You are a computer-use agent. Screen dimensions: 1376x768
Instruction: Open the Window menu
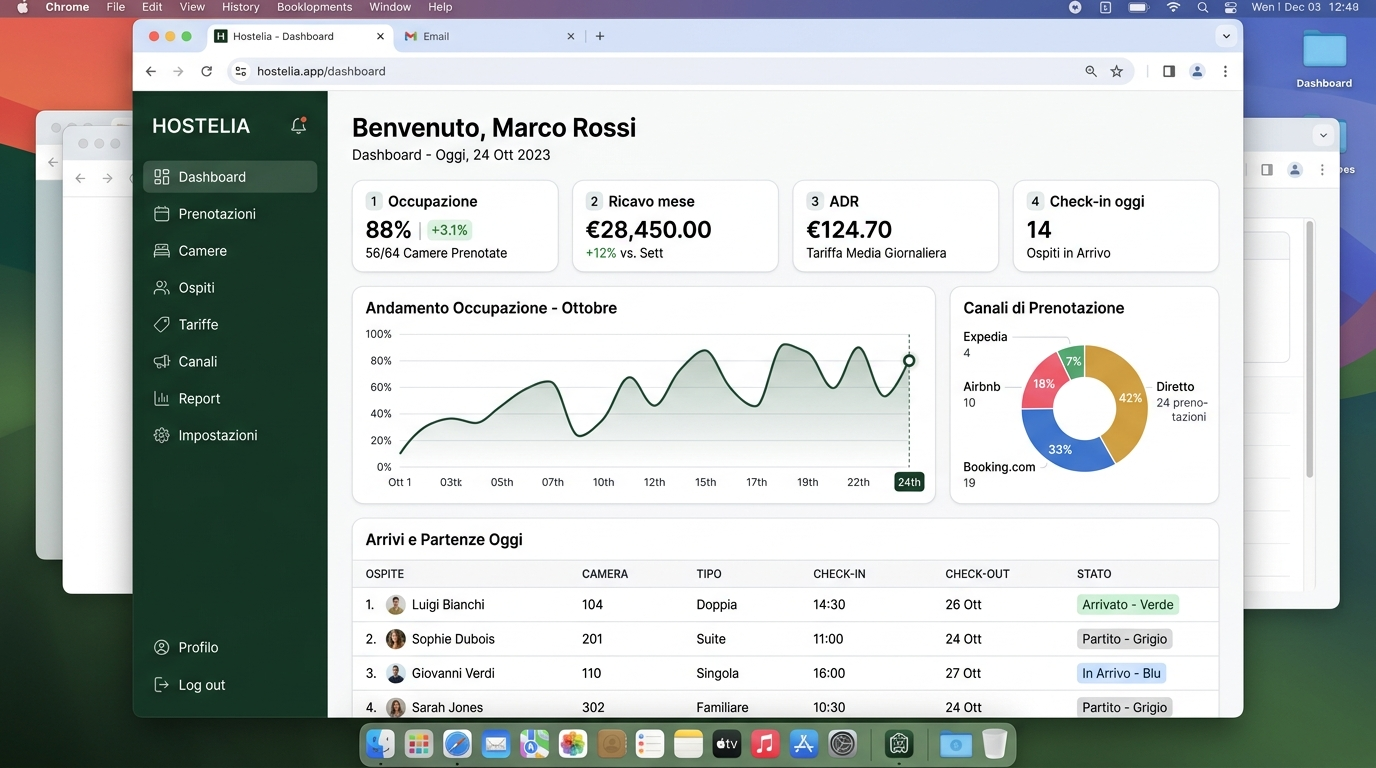pyautogui.click(x=390, y=7)
